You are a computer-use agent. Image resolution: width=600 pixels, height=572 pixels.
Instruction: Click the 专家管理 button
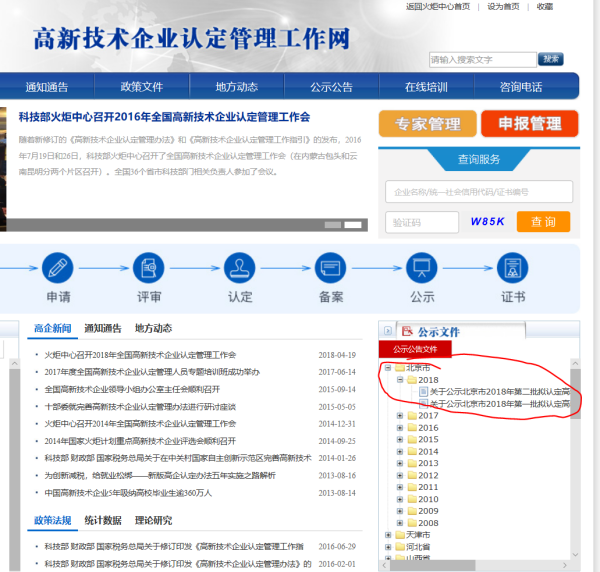point(427,124)
